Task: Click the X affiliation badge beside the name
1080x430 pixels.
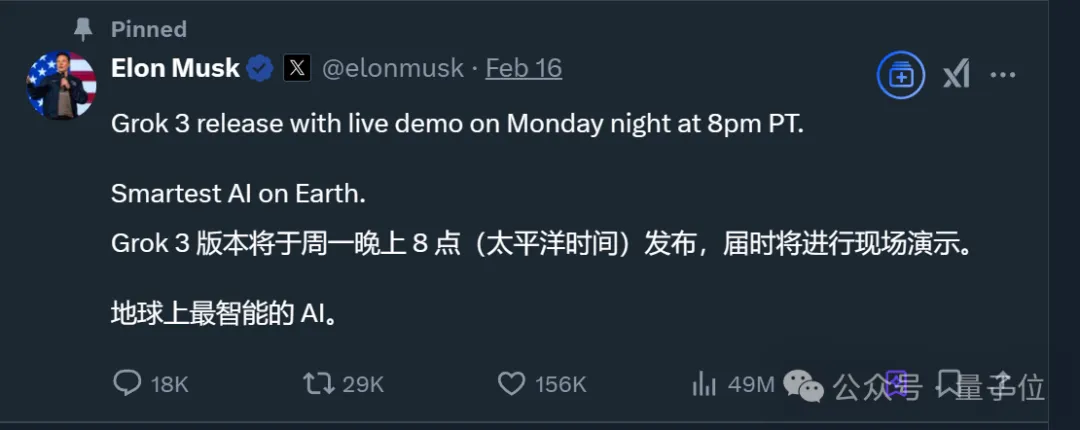Action: pos(297,68)
